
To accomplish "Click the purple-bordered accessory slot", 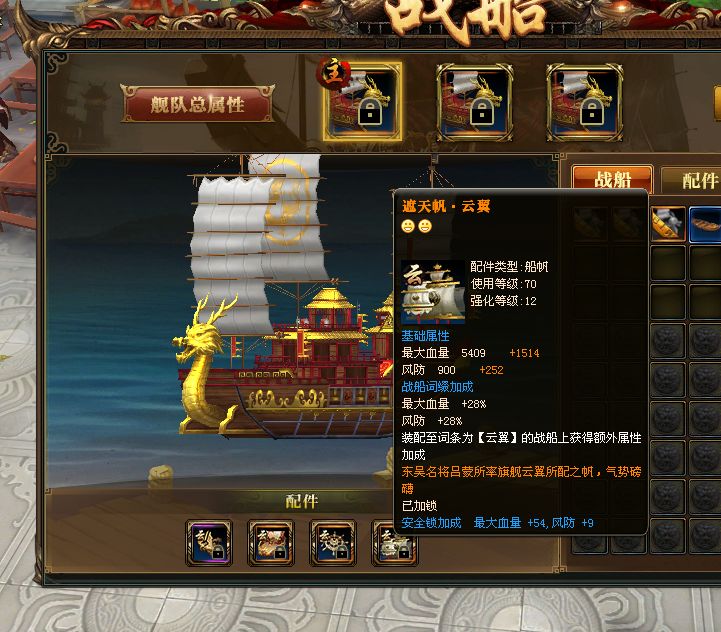I will 209,543.
